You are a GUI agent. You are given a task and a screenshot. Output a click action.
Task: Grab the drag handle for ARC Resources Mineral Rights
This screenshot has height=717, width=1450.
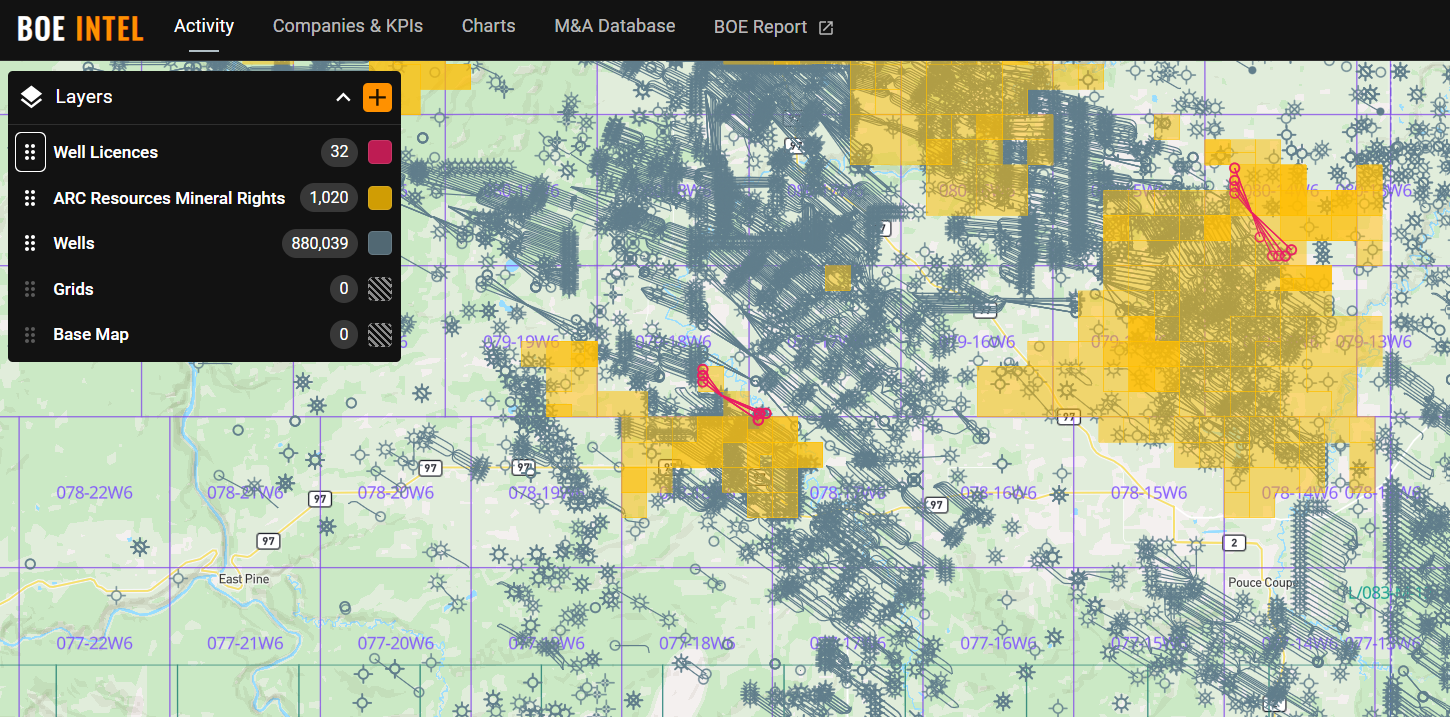(x=30, y=198)
